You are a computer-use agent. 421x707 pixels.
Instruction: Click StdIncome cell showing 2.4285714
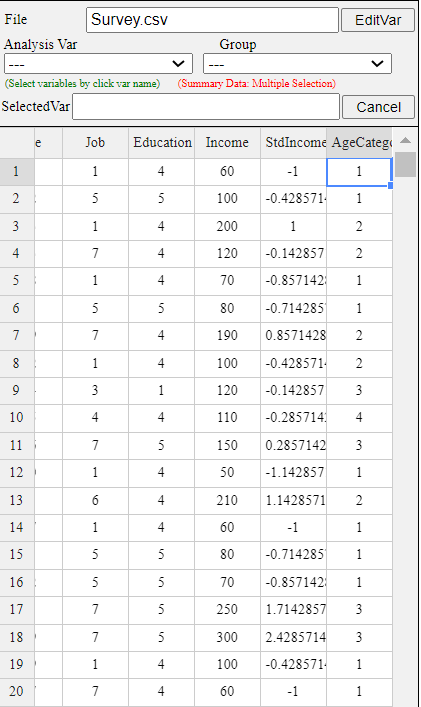(x=293, y=637)
